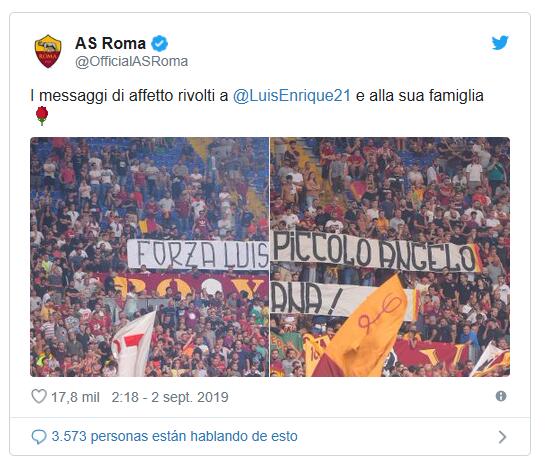
Task: Open the @OfficialASRoma handle
Action: (131, 61)
